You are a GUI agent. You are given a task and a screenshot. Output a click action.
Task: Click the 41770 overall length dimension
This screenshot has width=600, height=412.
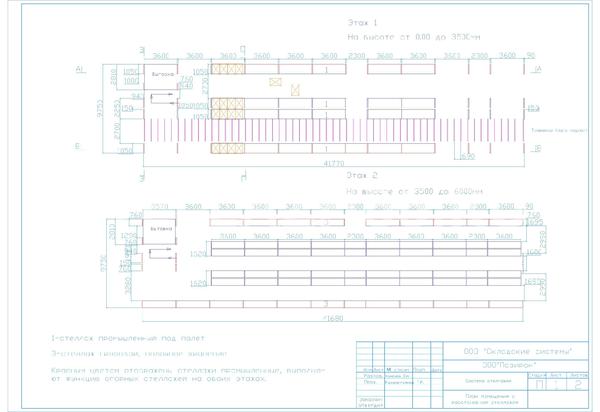330,162
